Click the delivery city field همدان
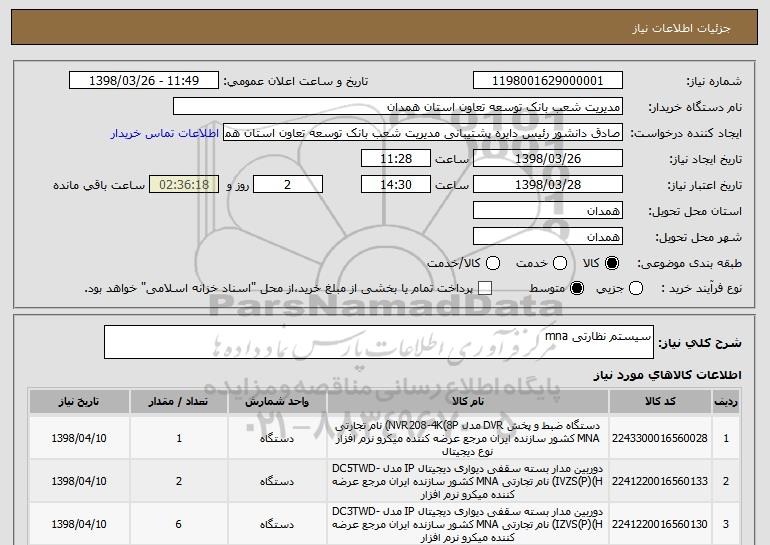The width and height of the screenshot is (770, 545). [x=548, y=237]
